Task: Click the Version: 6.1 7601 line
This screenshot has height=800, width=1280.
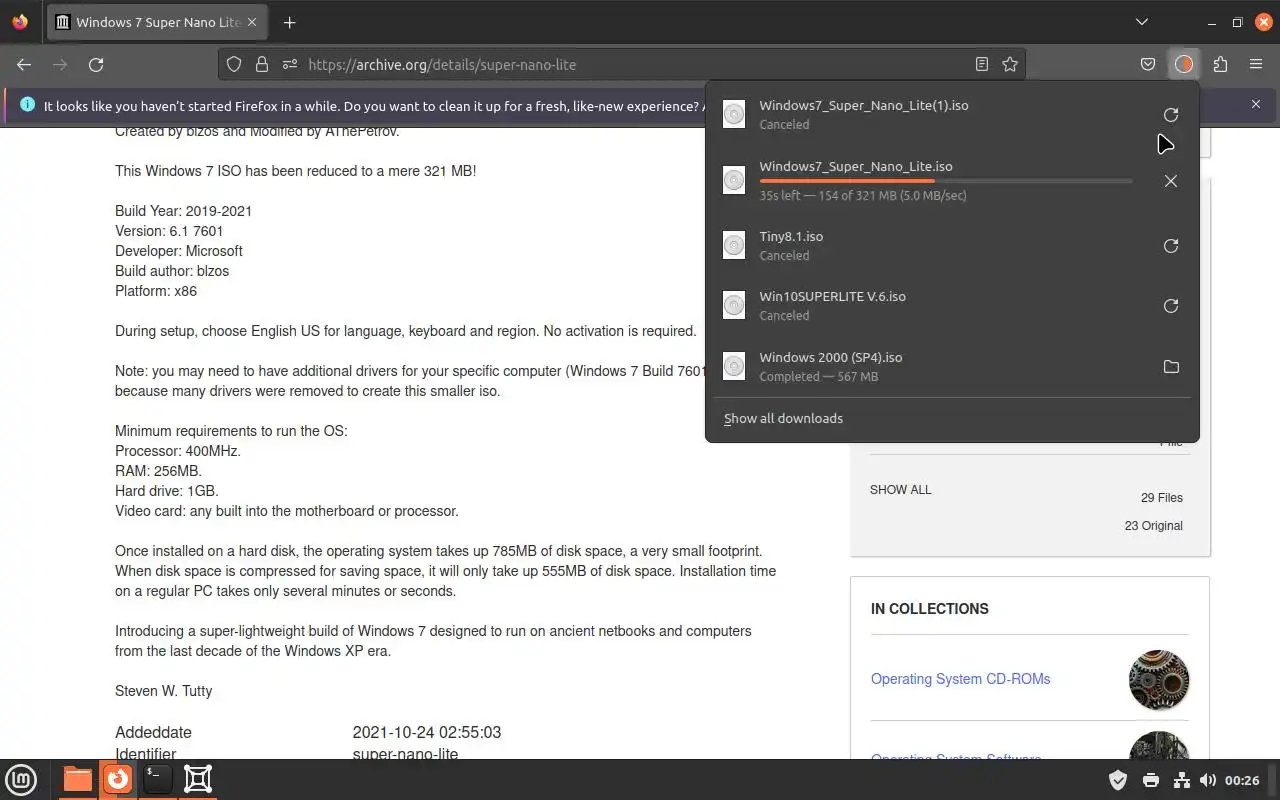Action: click(169, 231)
